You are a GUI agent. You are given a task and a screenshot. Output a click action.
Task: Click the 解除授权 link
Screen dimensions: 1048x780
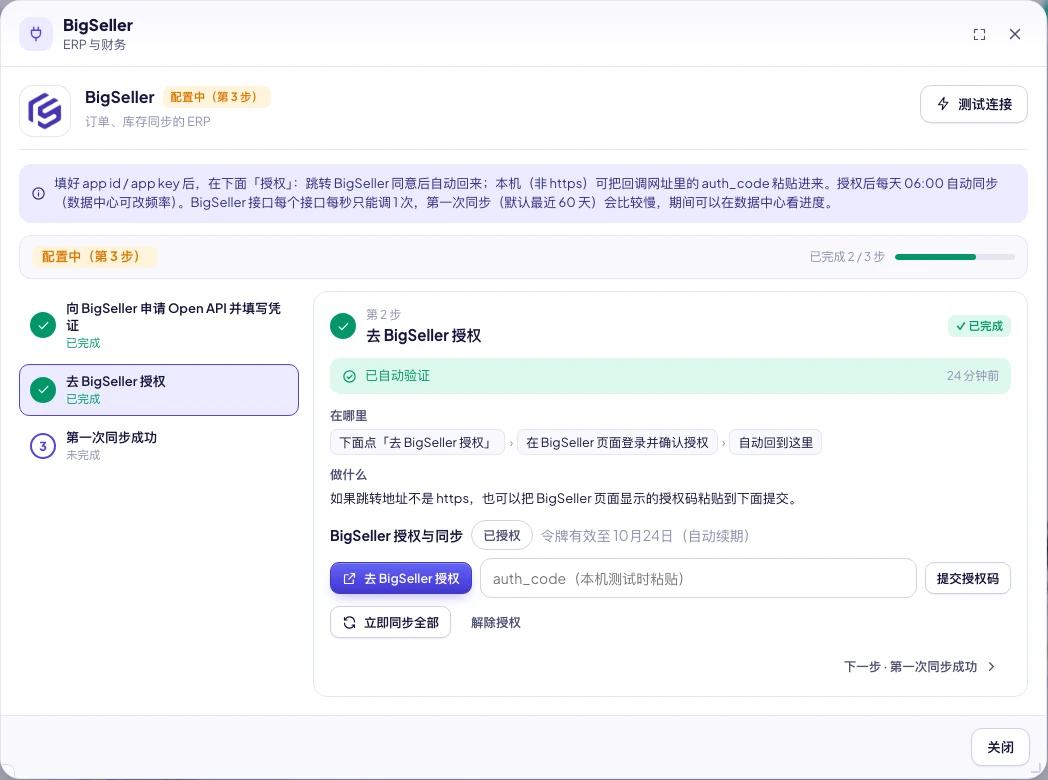495,622
